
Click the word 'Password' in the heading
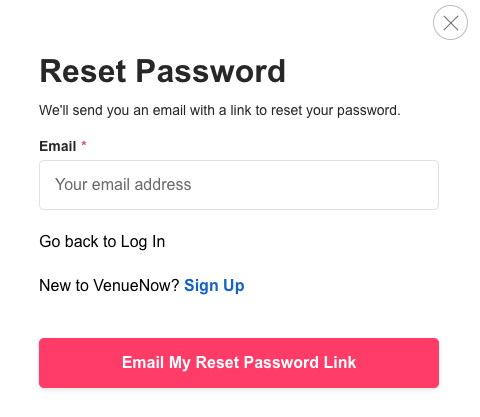[x=211, y=71]
